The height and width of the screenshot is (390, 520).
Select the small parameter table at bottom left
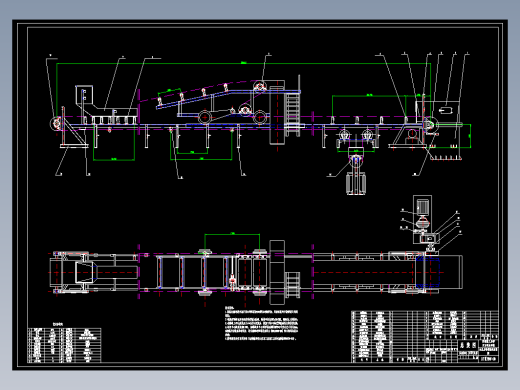click(x=64, y=345)
